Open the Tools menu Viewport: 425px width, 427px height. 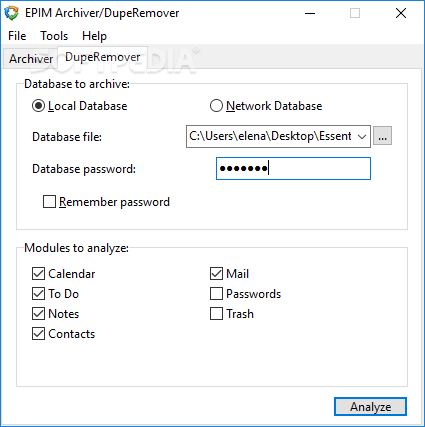click(x=54, y=36)
